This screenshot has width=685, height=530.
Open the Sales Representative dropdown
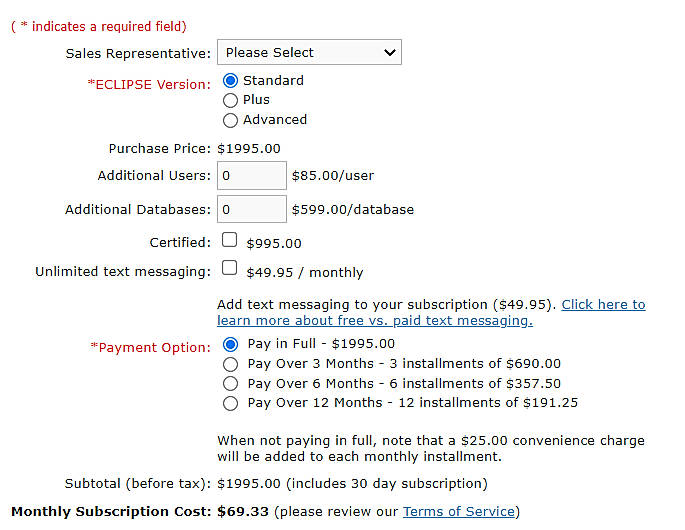[309, 52]
